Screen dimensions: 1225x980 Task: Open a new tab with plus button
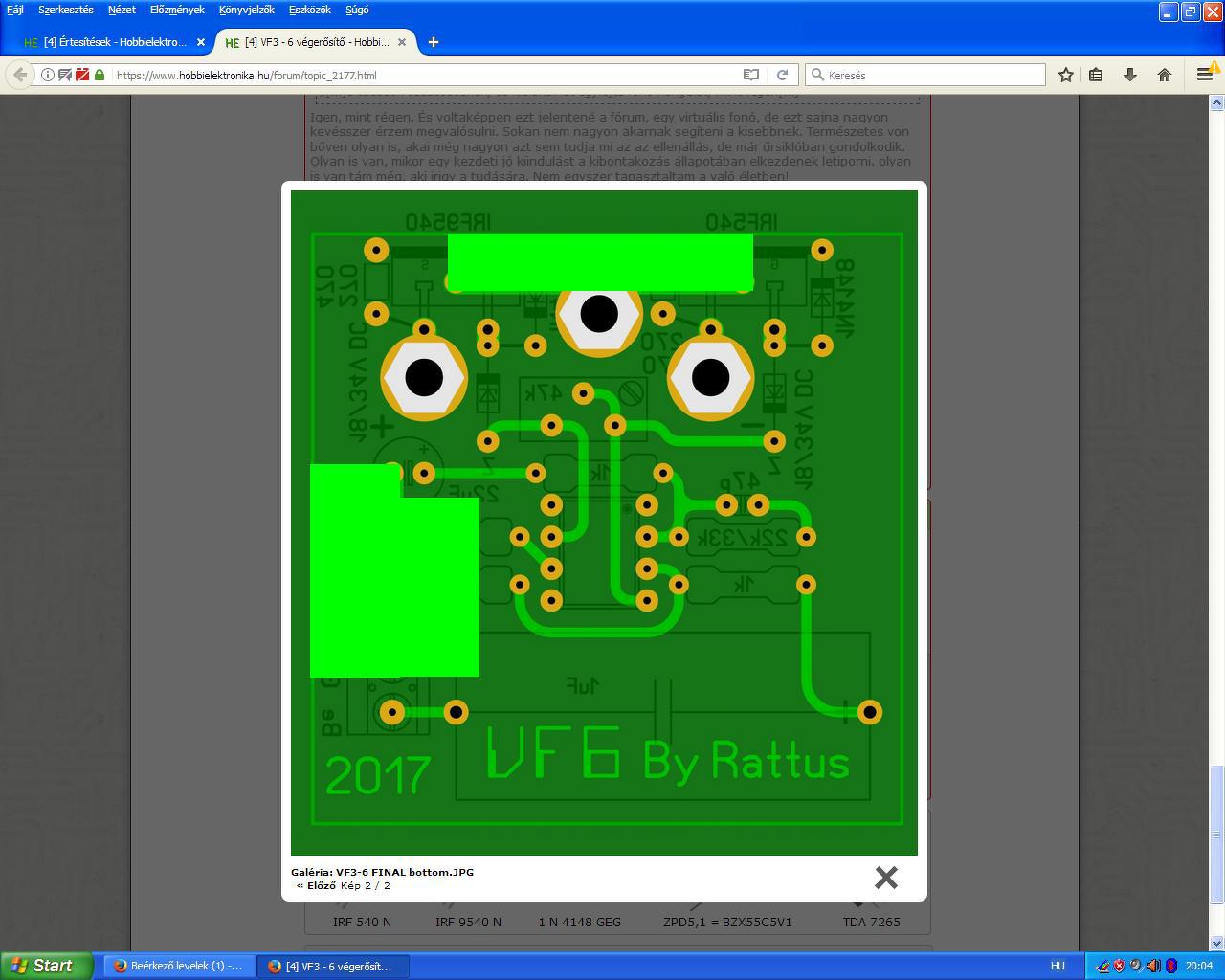(x=433, y=42)
